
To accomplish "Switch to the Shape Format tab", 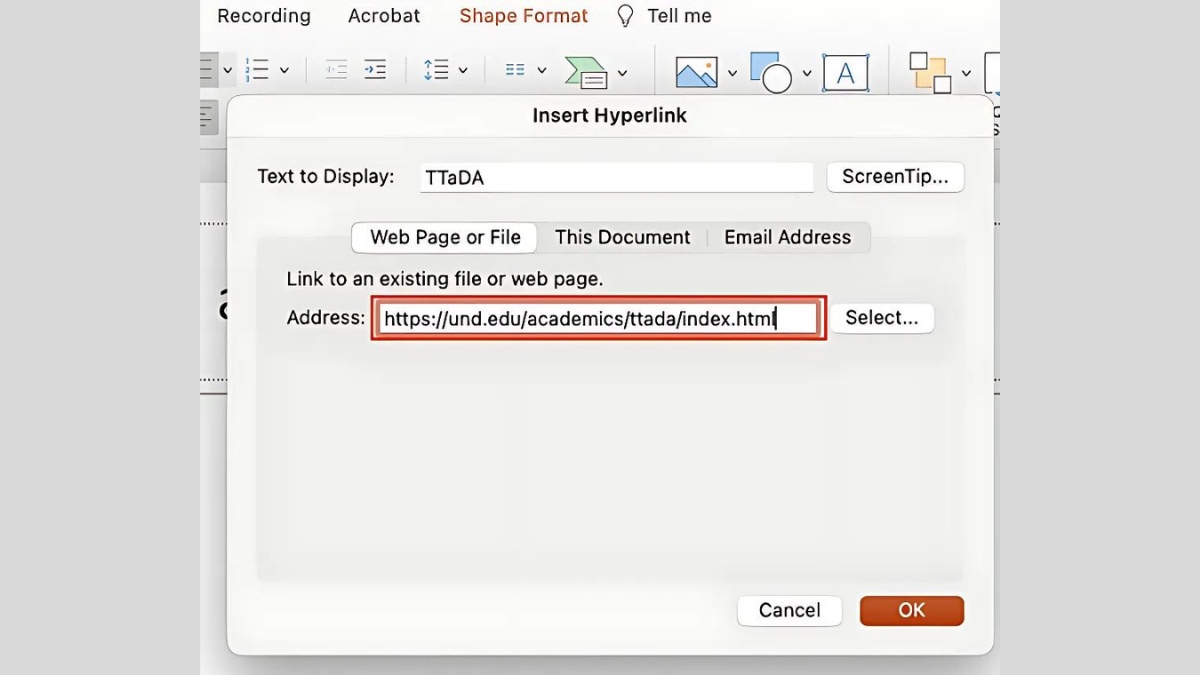I will click(524, 16).
